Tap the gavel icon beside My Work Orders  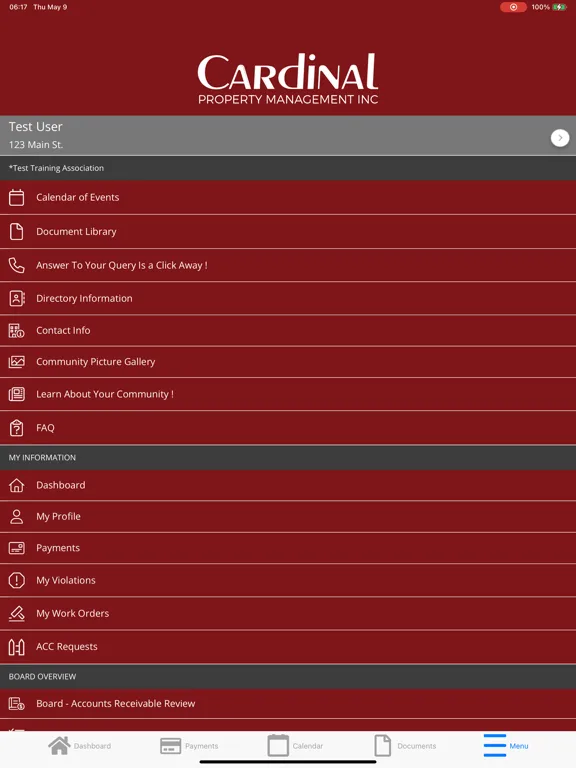[16, 613]
